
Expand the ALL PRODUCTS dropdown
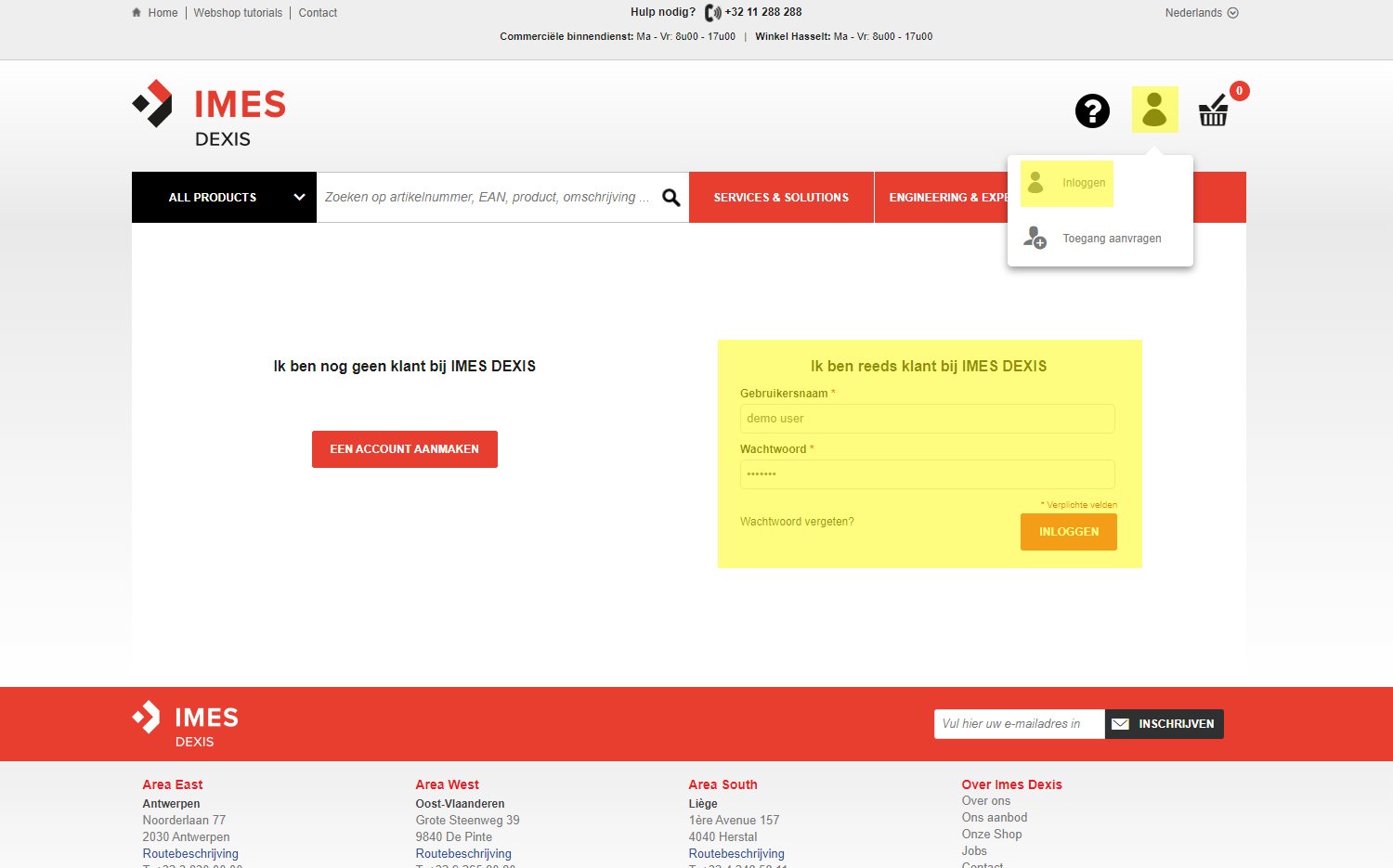pyautogui.click(x=224, y=197)
